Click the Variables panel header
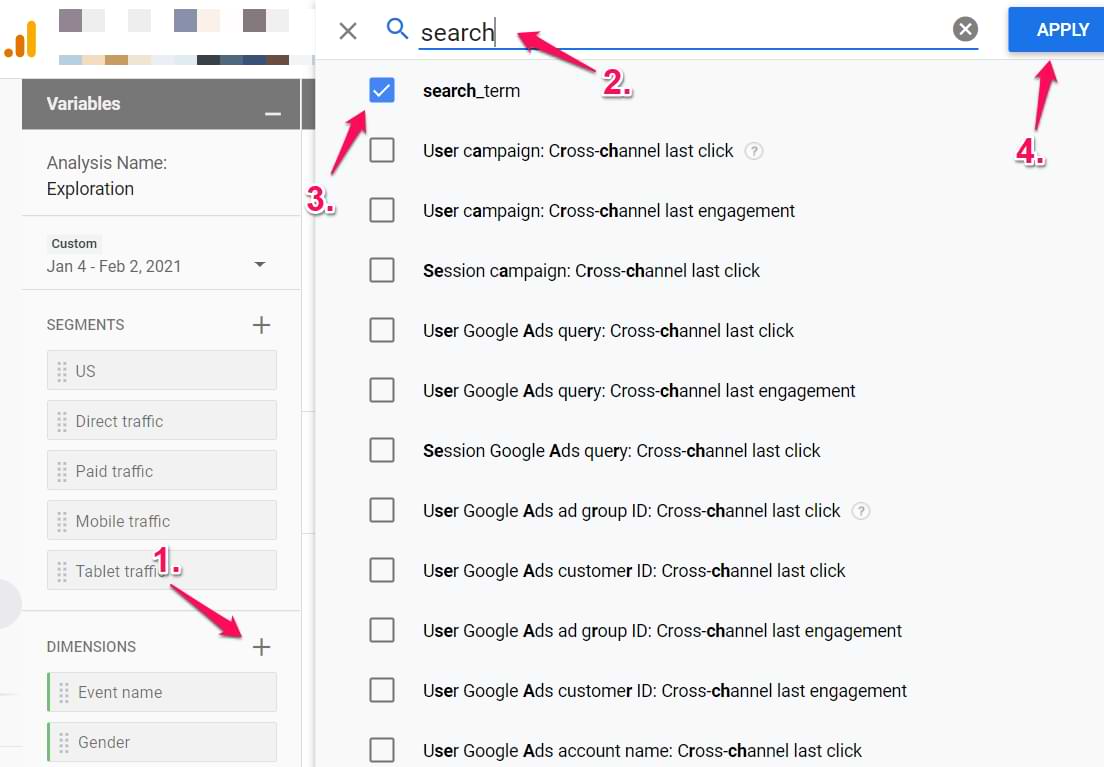 coord(162,104)
